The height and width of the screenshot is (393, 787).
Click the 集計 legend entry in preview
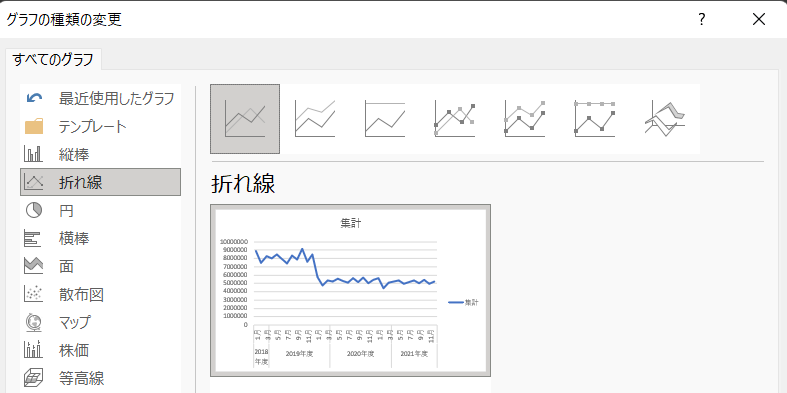point(463,302)
